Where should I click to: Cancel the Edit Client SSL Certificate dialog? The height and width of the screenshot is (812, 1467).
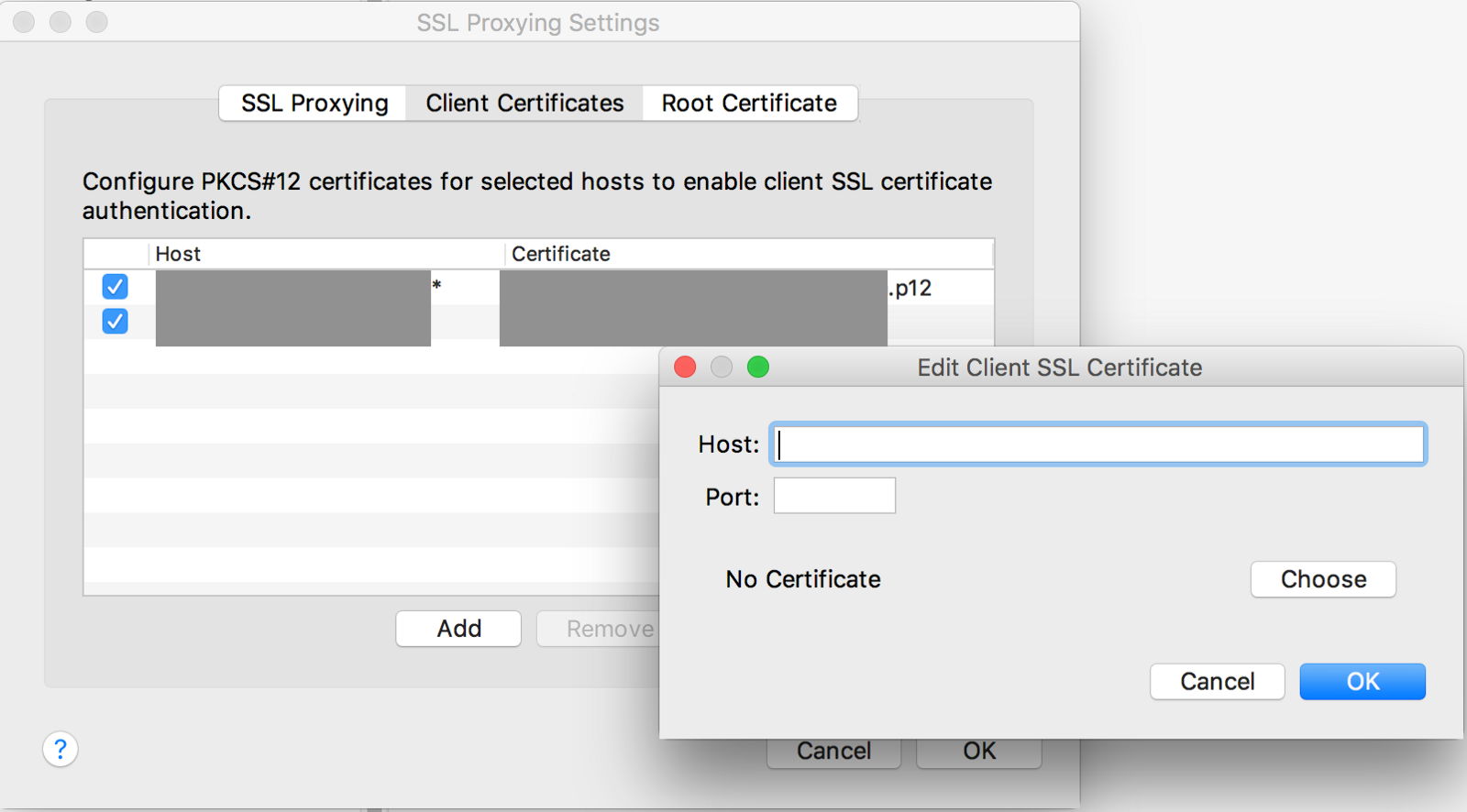(1217, 682)
